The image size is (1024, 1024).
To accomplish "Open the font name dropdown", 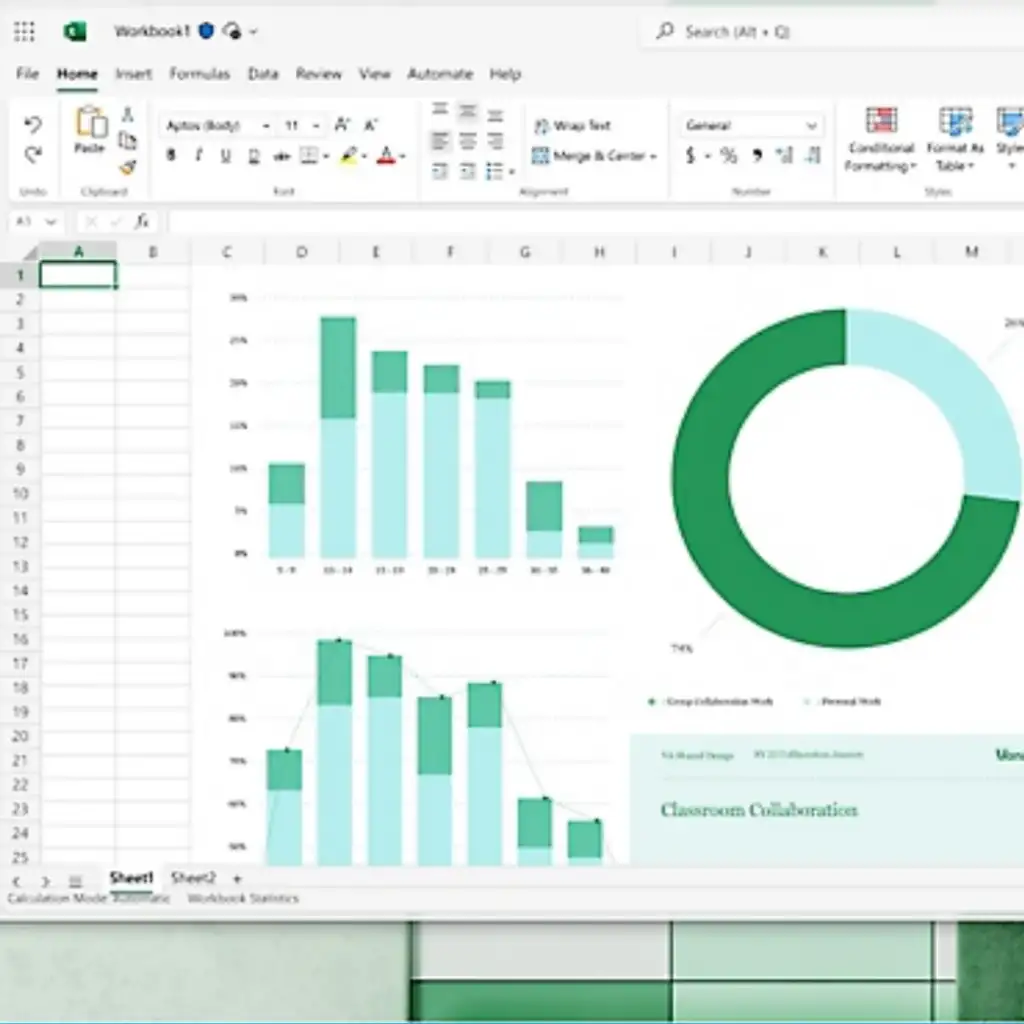I will 266,126.
